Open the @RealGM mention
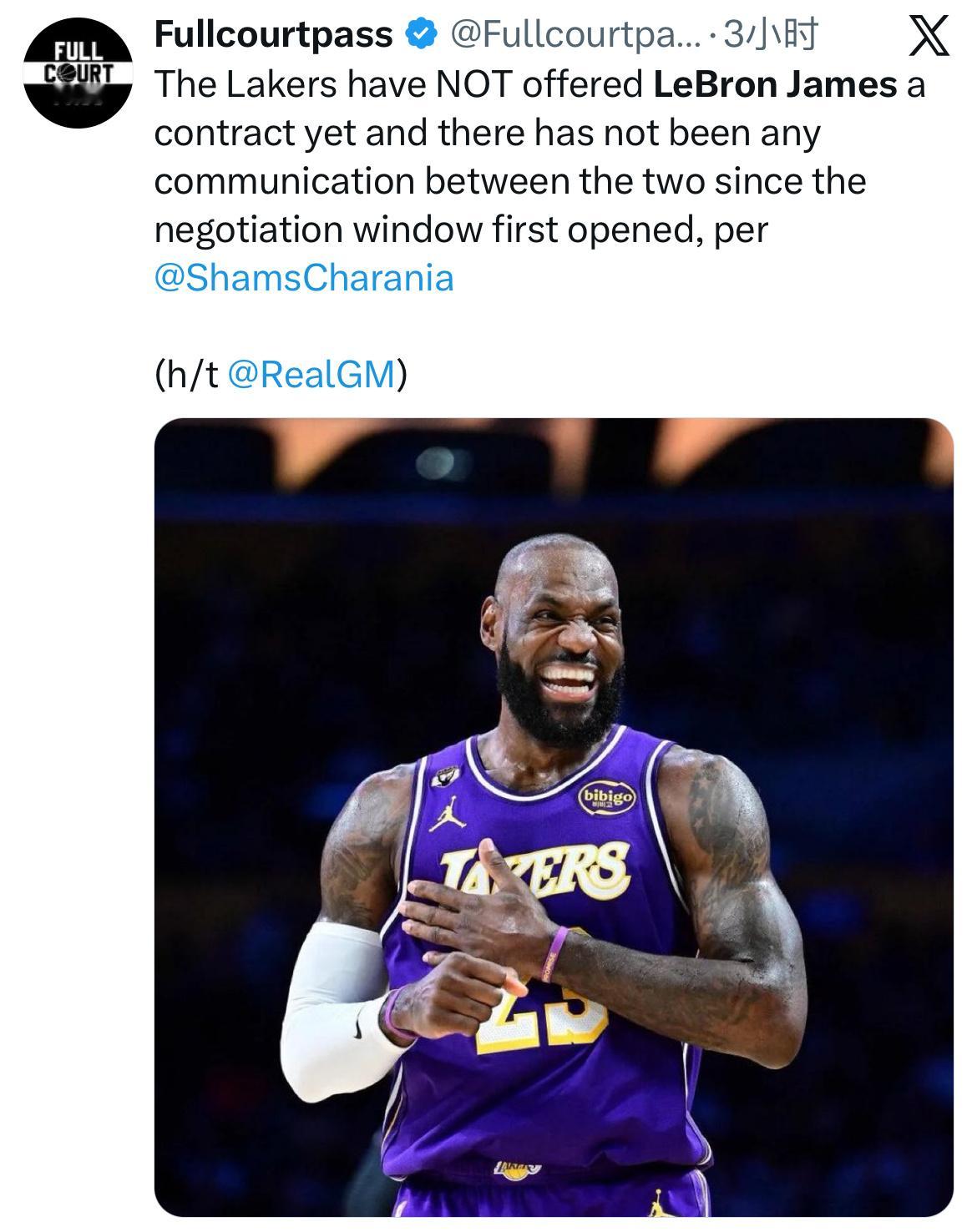The width and height of the screenshot is (977, 1232). 310,375
